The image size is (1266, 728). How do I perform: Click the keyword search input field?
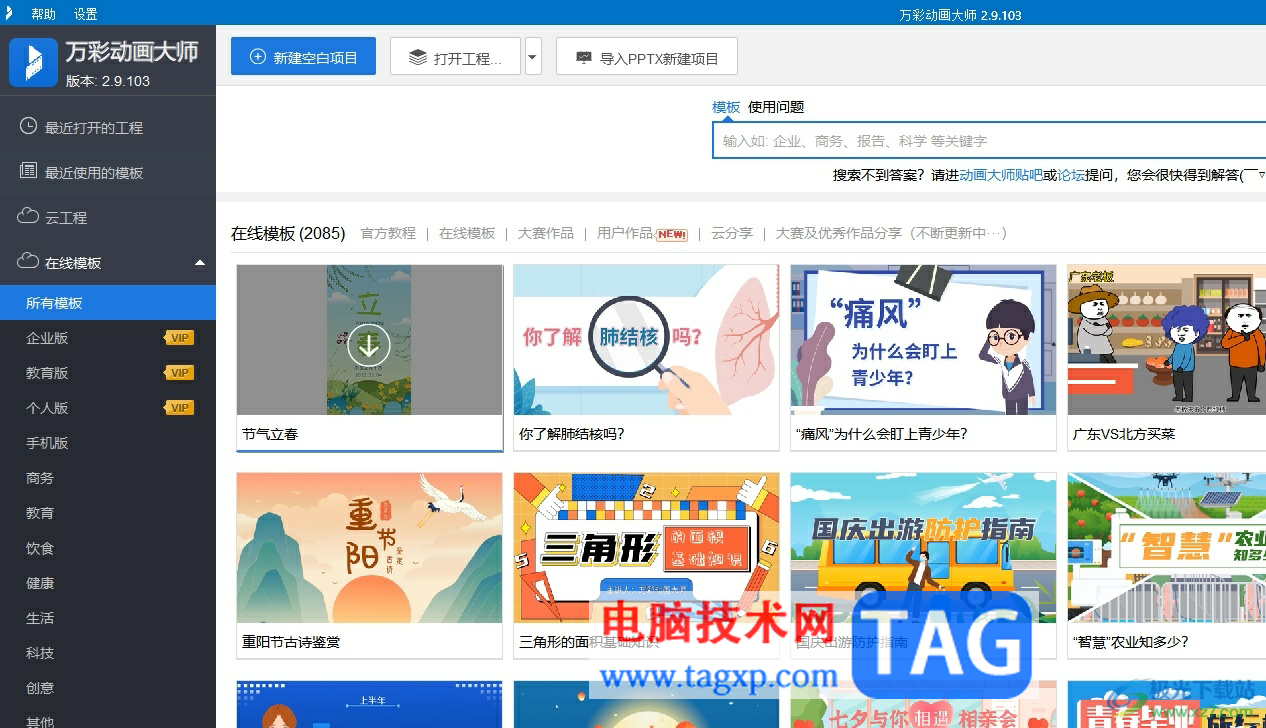tap(989, 141)
